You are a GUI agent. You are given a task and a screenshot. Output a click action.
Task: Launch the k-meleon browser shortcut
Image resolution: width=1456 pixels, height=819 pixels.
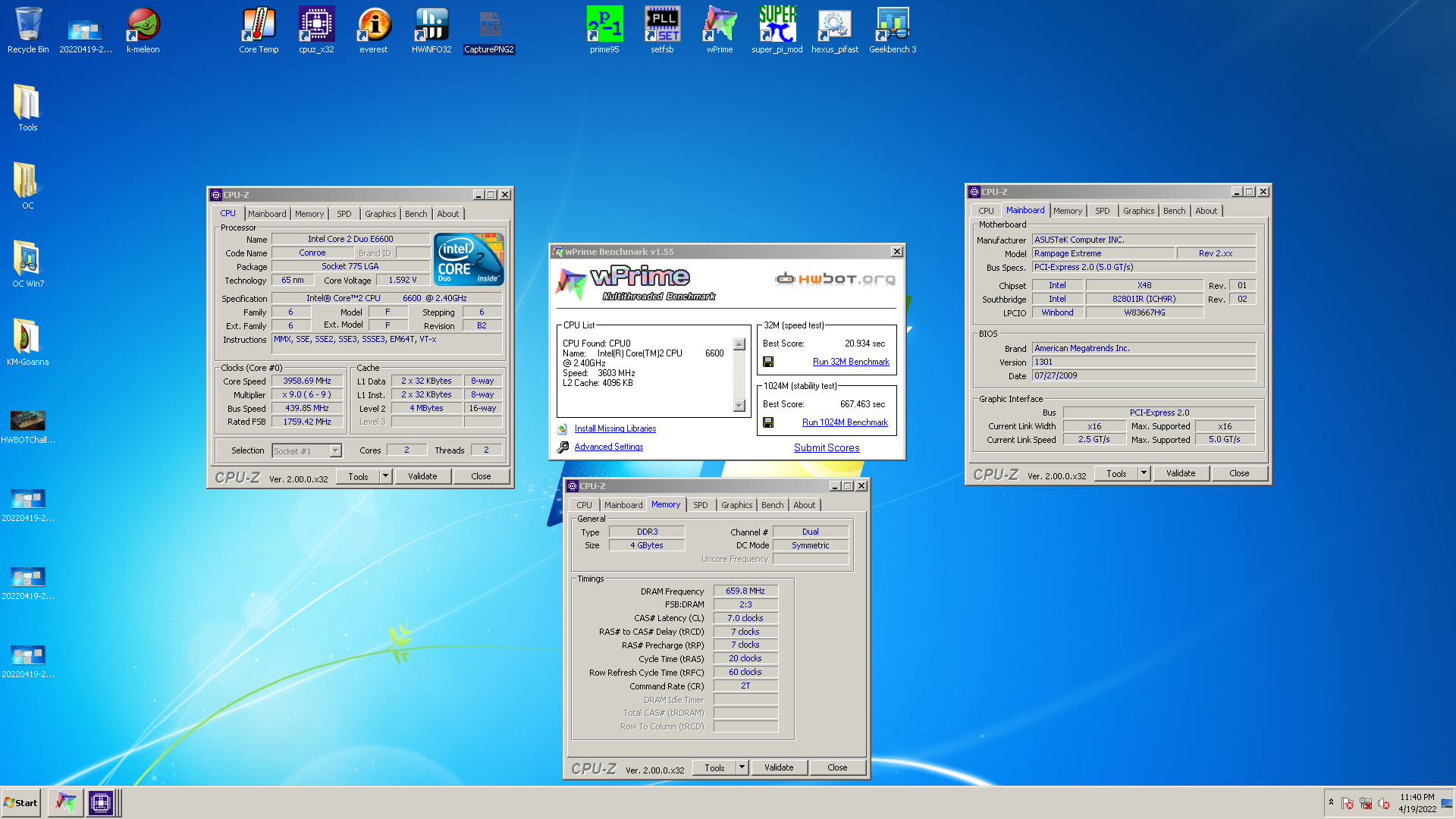point(143,30)
